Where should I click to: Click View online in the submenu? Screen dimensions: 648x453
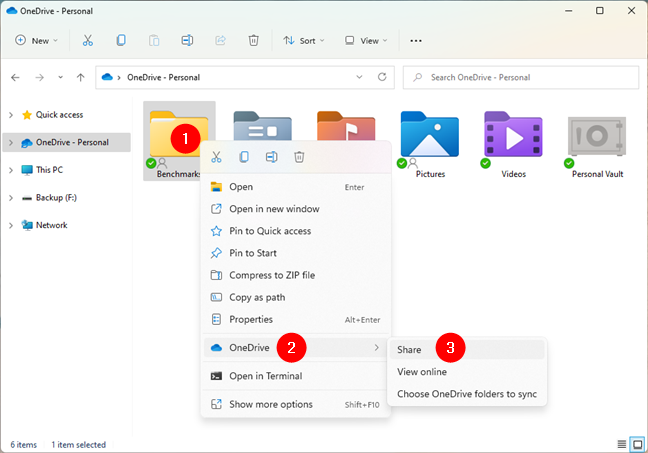click(467, 372)
